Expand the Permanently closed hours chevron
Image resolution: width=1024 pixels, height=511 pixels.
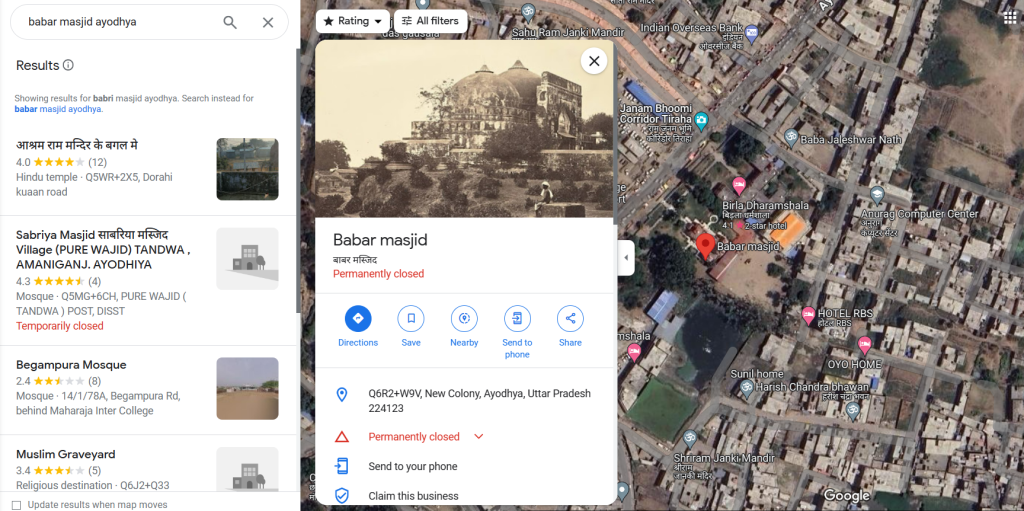point(478,437)
